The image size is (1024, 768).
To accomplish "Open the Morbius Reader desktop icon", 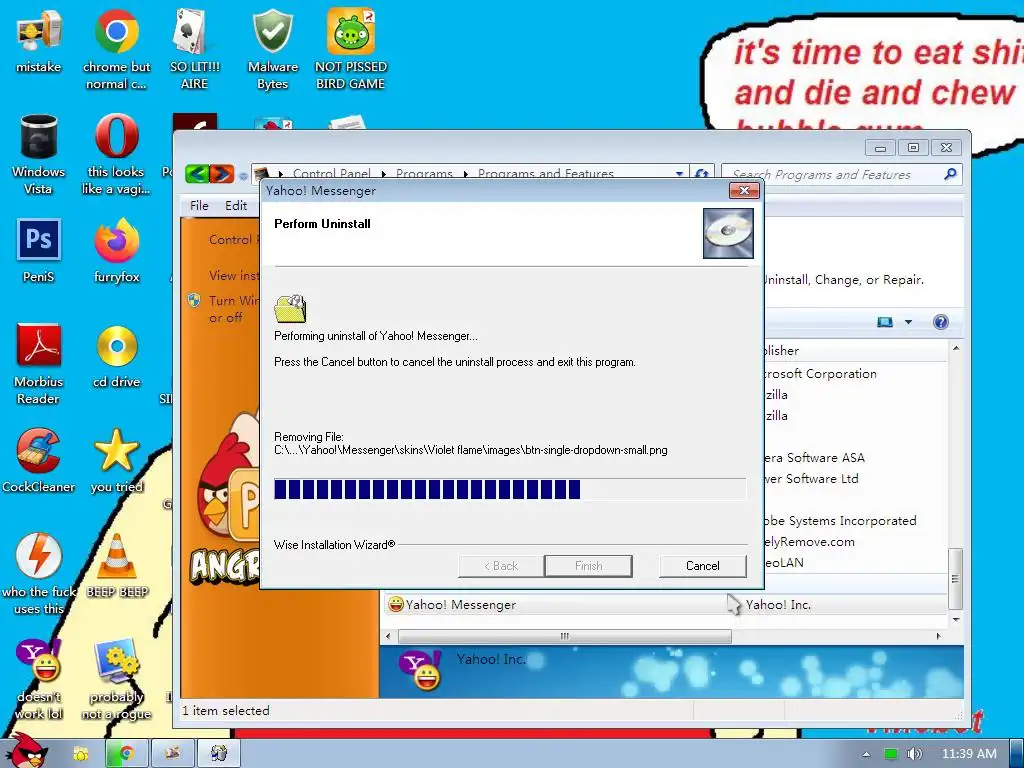I will [38, 364].
